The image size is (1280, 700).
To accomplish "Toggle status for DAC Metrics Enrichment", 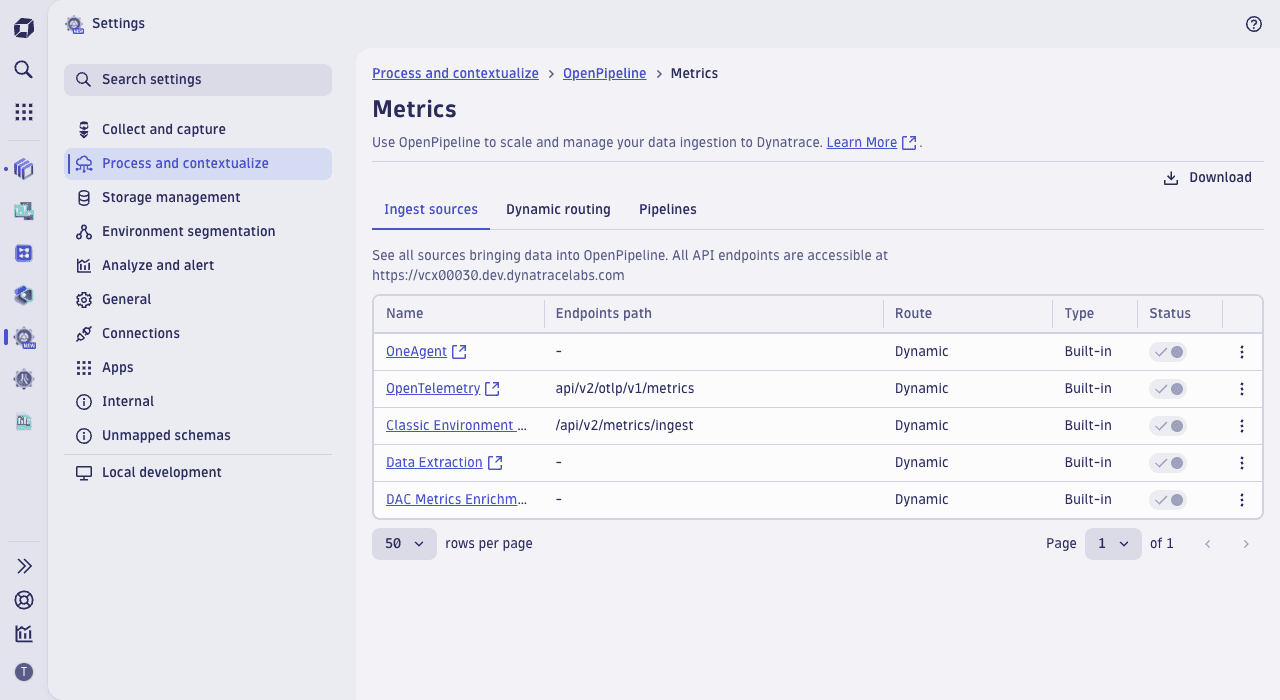I will (1168, 500).
